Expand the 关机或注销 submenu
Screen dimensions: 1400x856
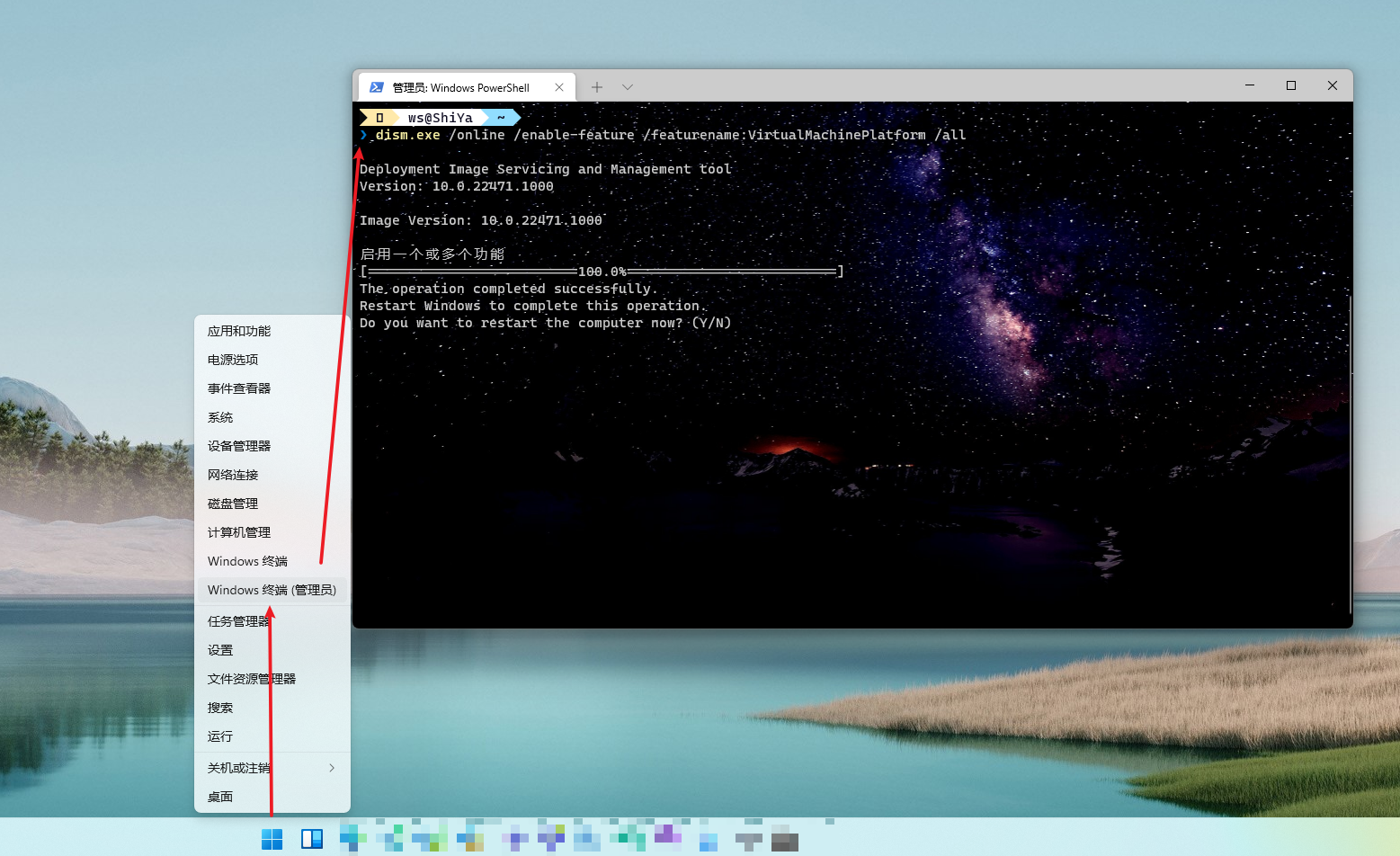pos(272,768)
